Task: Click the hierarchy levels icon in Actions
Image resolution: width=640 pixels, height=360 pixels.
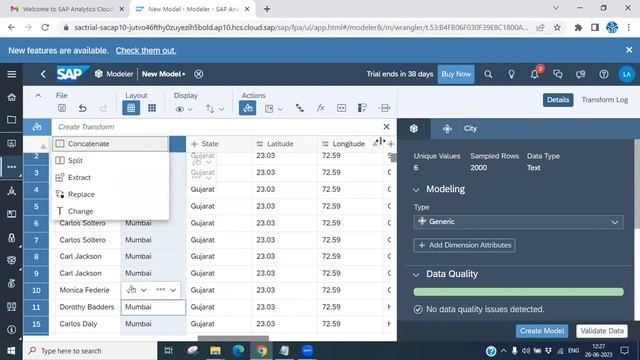Action: (300, 108)
